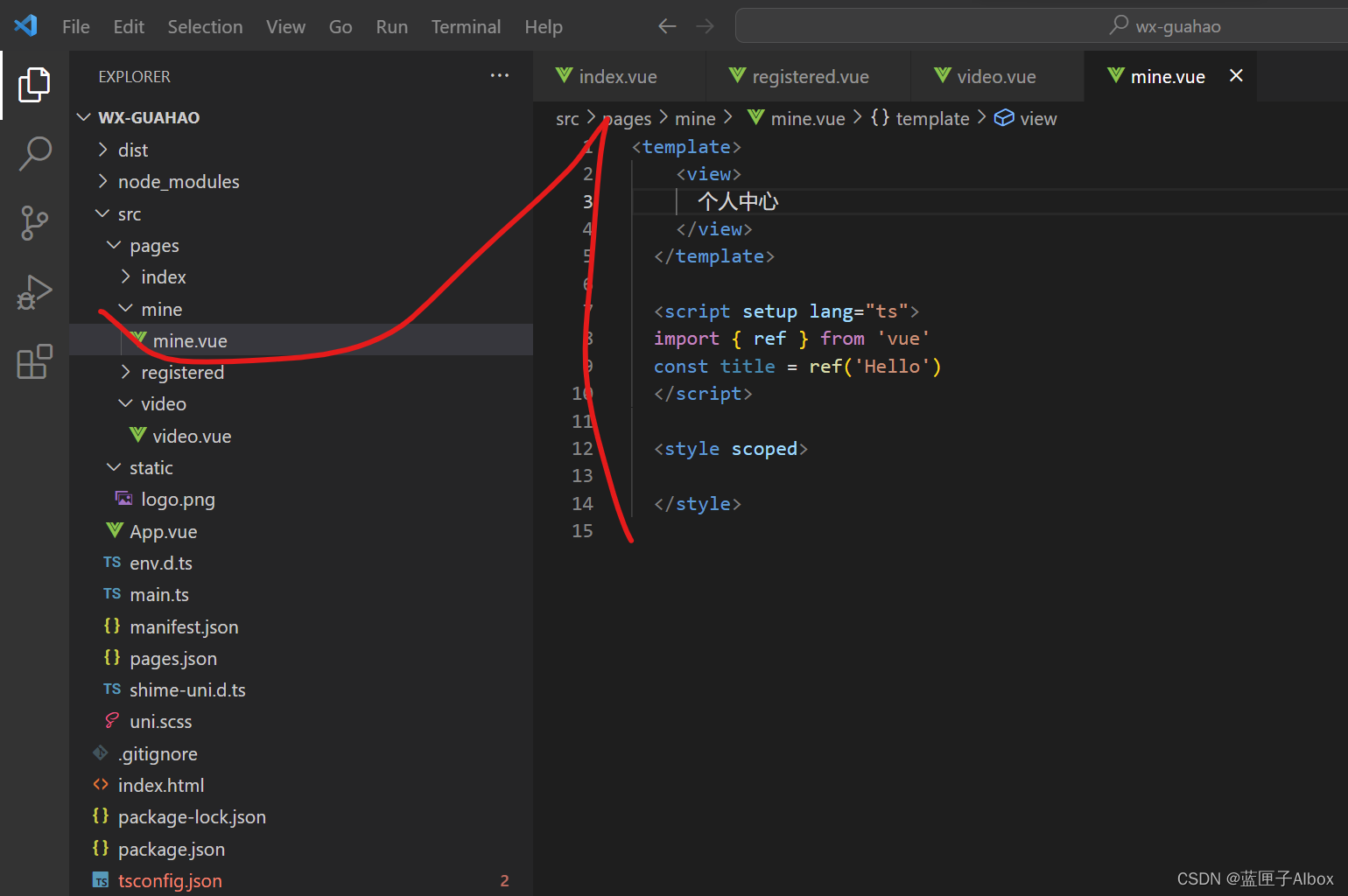1348x896 pixels.
Task: Open Explorer more actions ellipsis
Action: (x=499, y=76)
